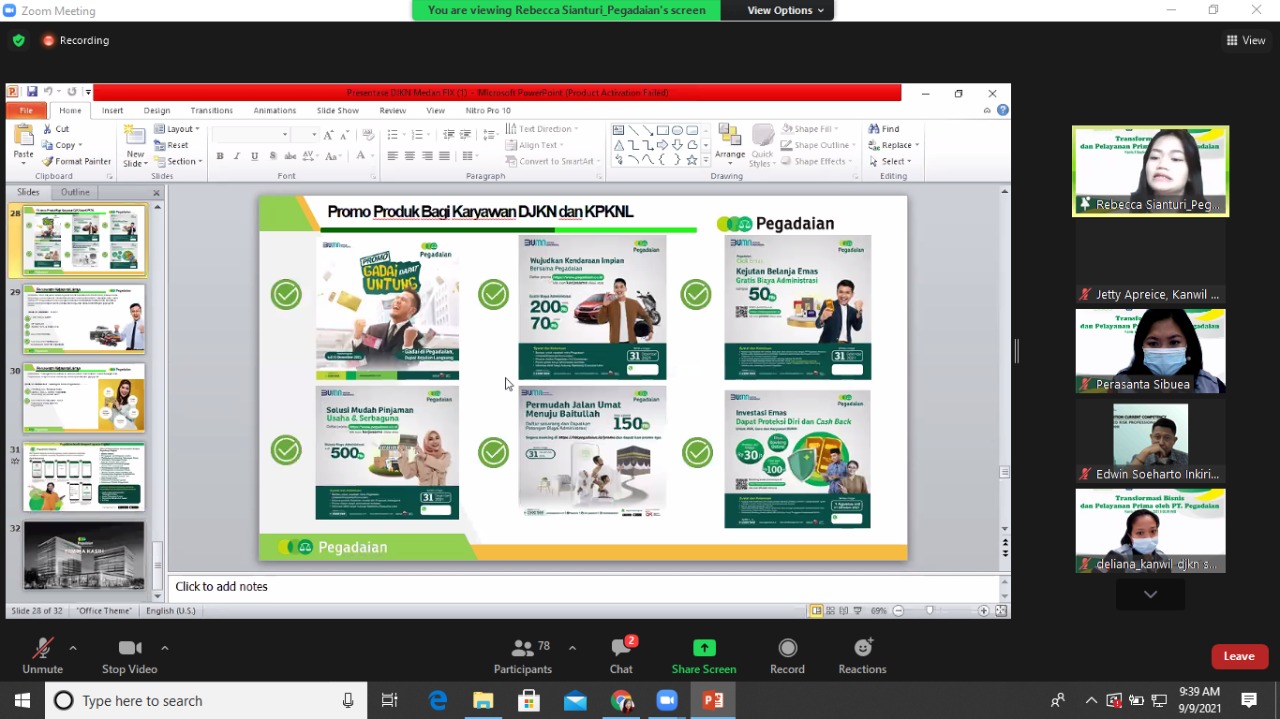Unmute the microphone
The height and width of the screenshot is (719, 1280).
tap(42, 655)
